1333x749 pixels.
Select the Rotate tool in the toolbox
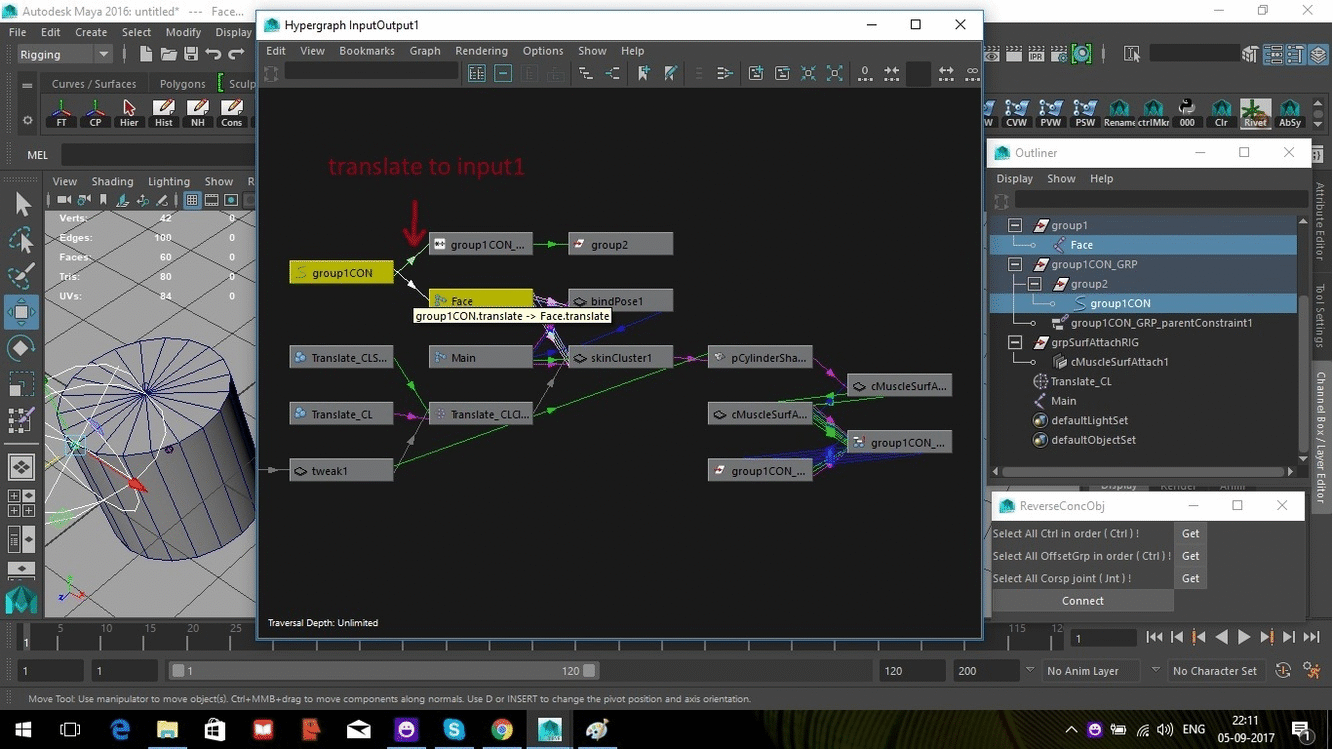[22, 347]
